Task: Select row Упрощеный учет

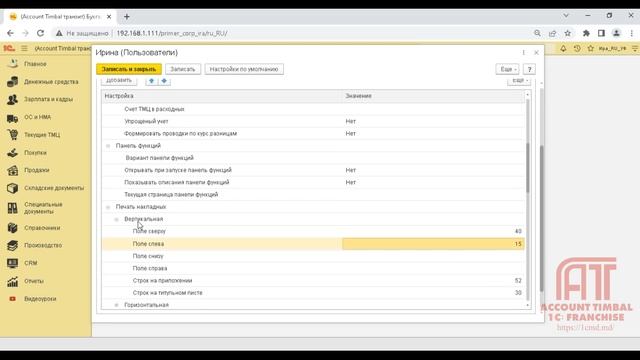Action: 313,121
